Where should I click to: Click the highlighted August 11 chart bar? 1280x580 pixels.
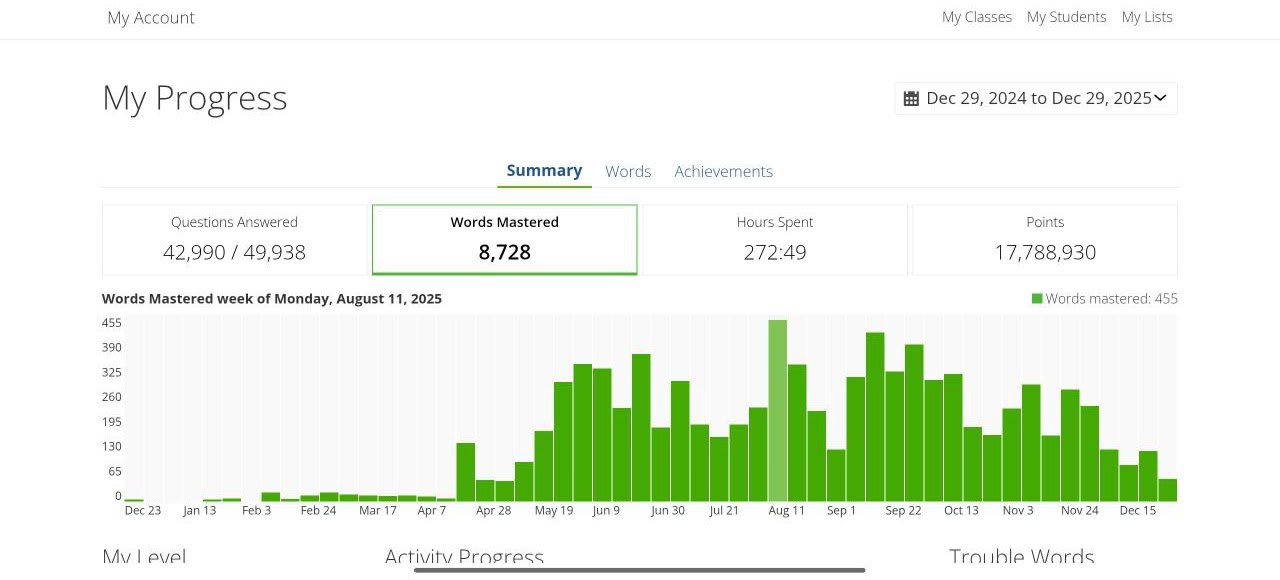(x=777, y=410)
